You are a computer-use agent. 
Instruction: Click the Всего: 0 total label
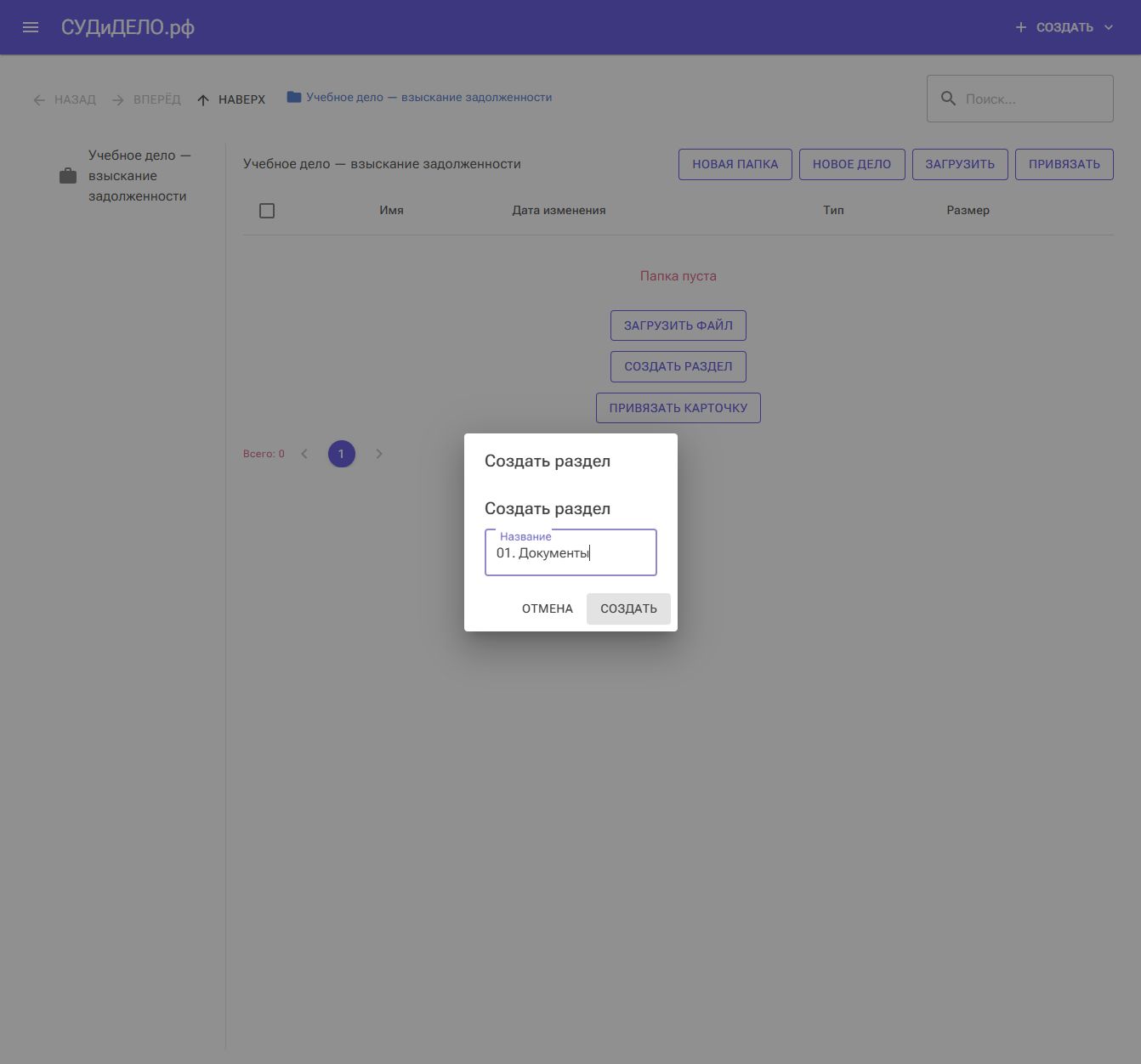point(264,454)
